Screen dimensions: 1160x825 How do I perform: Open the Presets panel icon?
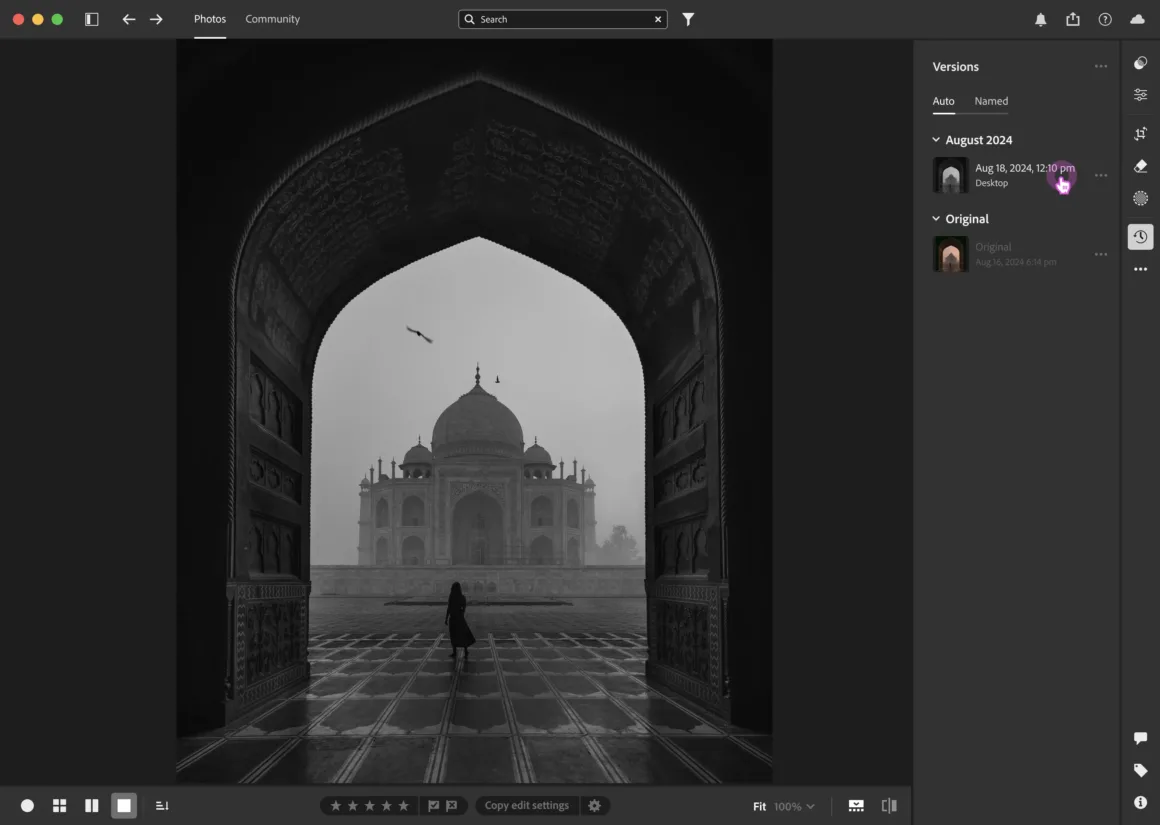(1140, 63)
